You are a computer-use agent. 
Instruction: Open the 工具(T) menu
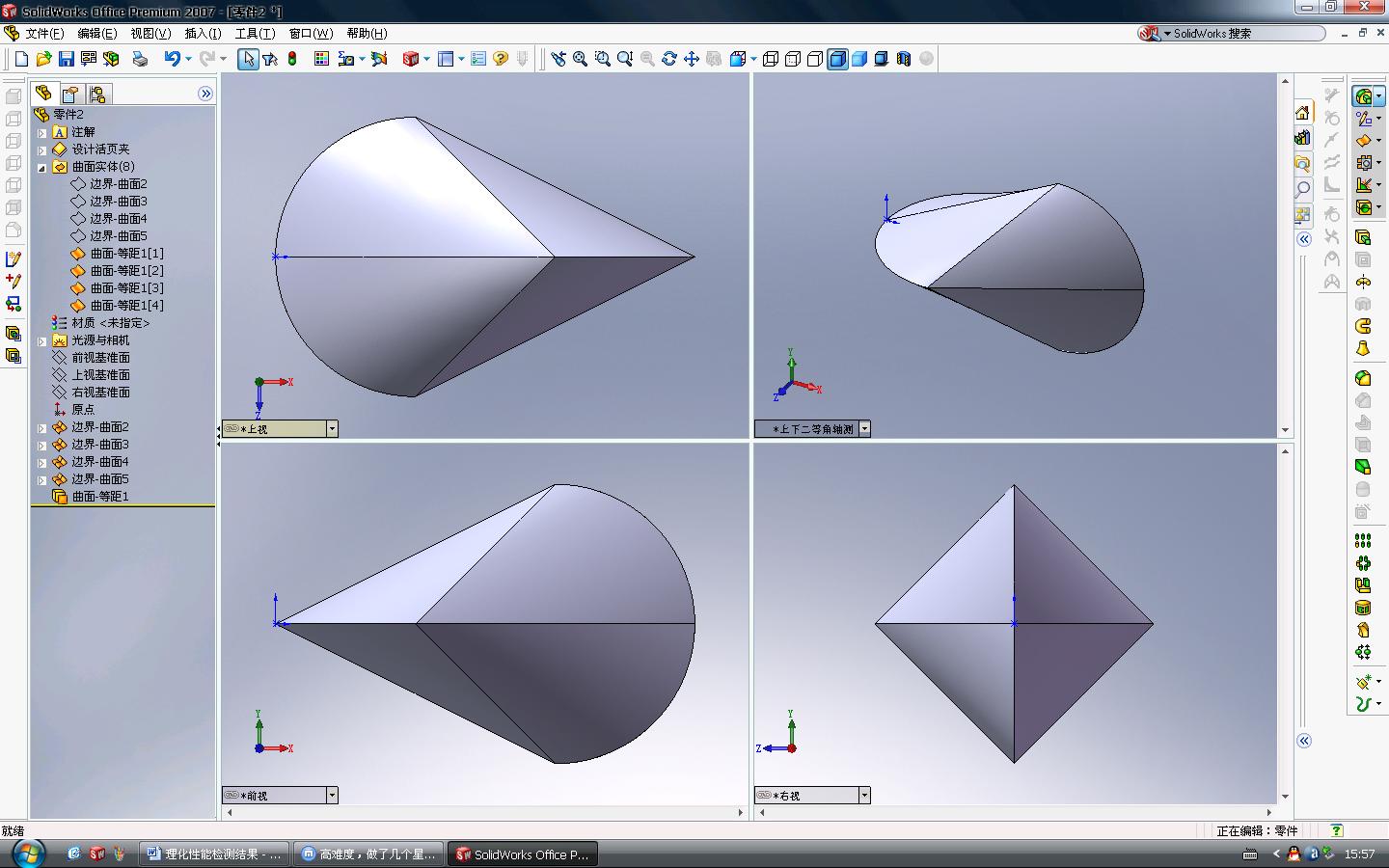coord(256,34)
